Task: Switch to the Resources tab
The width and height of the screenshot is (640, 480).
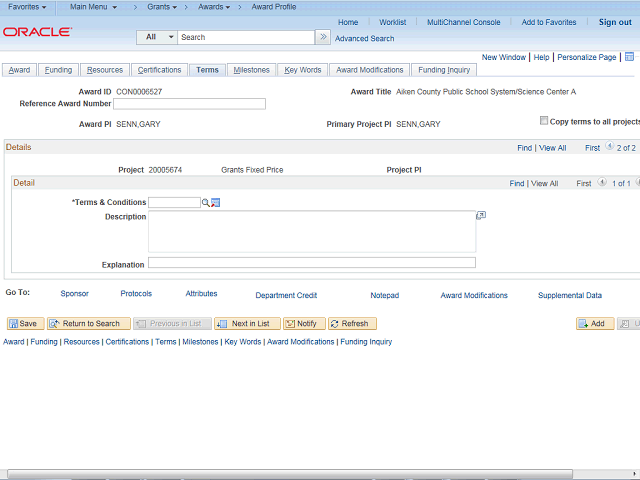Action: [x=105, y=70]
